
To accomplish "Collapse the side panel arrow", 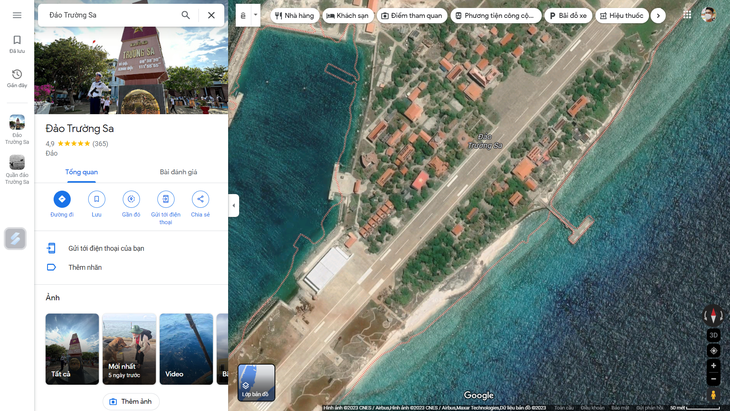I will (234, 205).
